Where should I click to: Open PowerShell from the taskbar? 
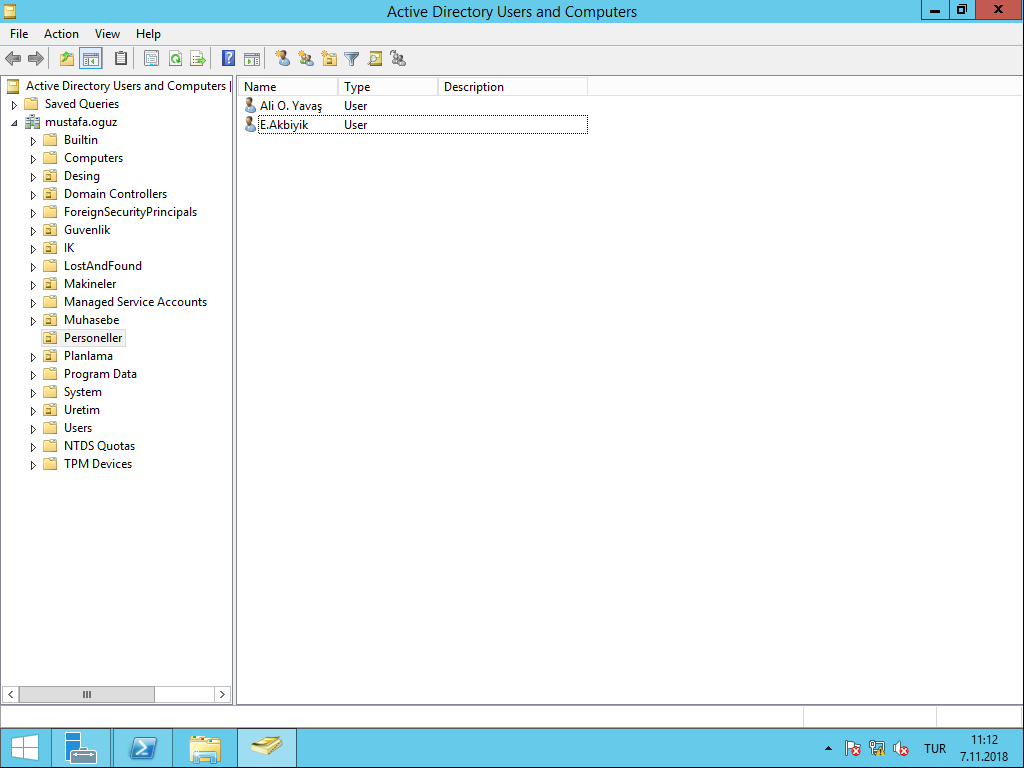tap(143, 748)
